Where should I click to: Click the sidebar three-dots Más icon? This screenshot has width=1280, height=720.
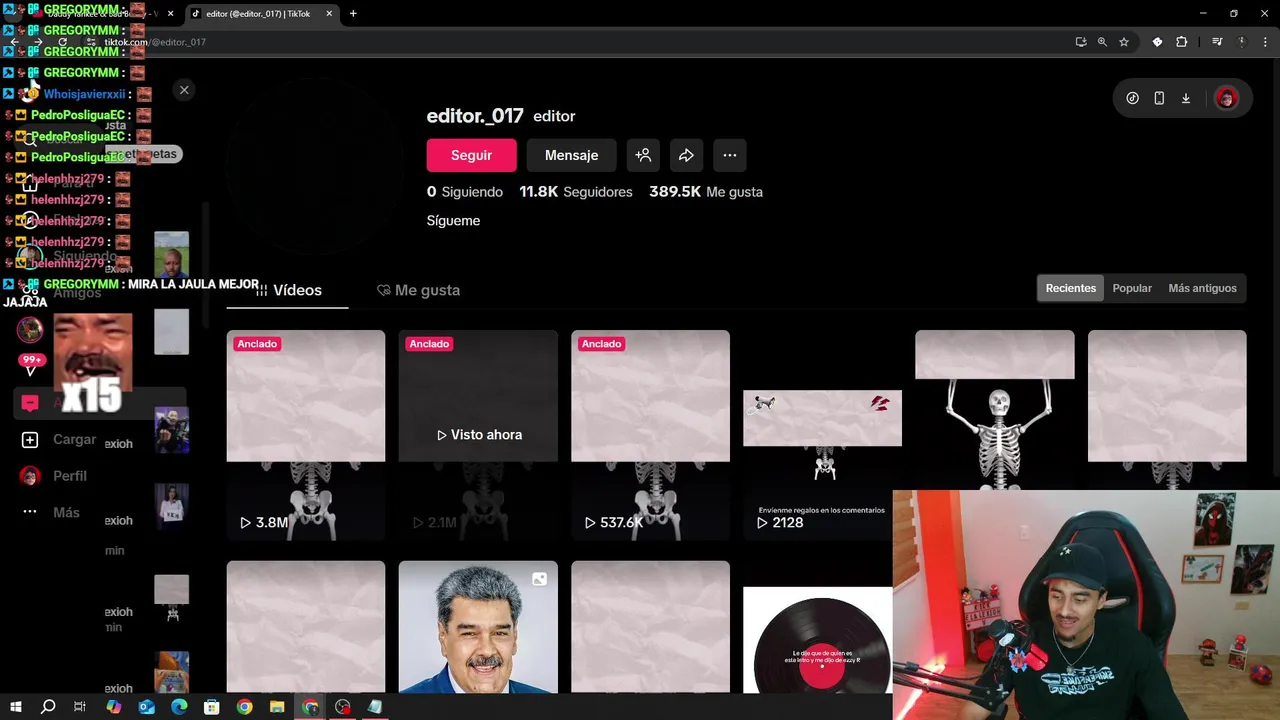pyautogui.click(x=30, y=512)
